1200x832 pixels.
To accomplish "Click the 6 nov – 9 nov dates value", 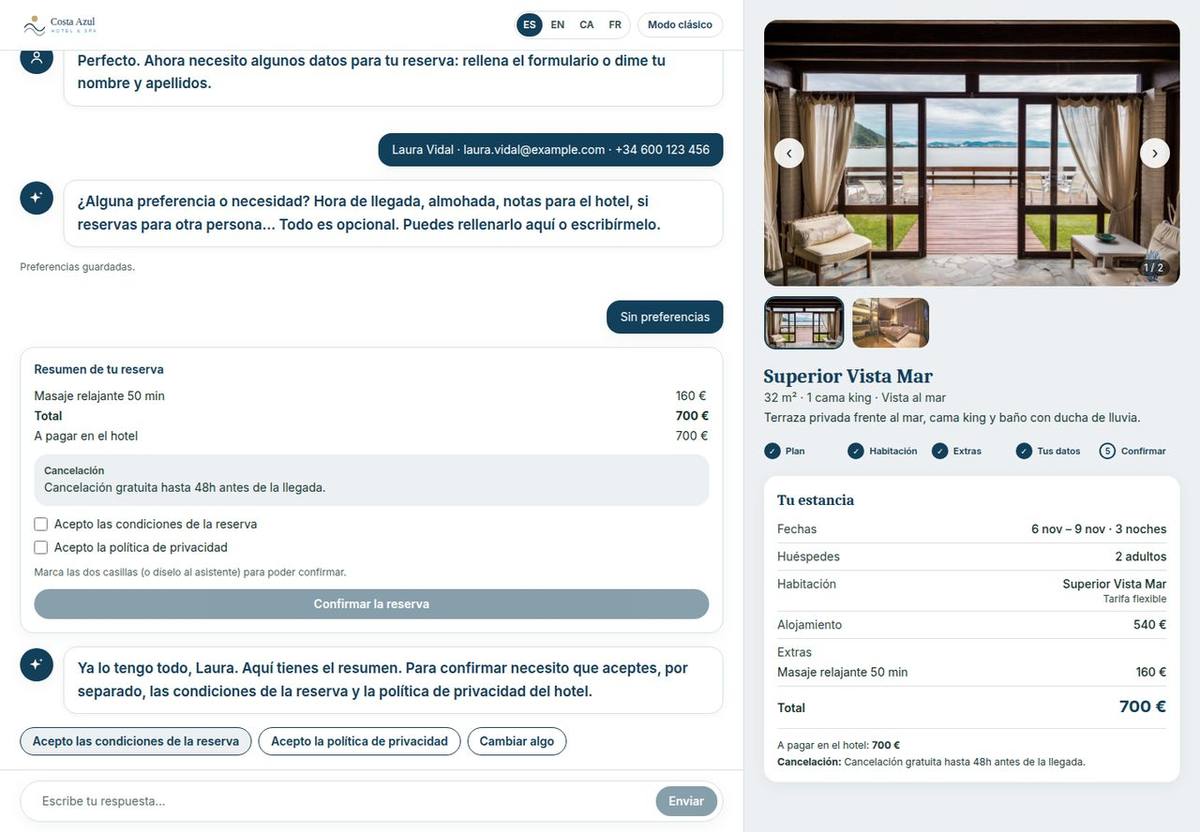I will [1099, 529].
